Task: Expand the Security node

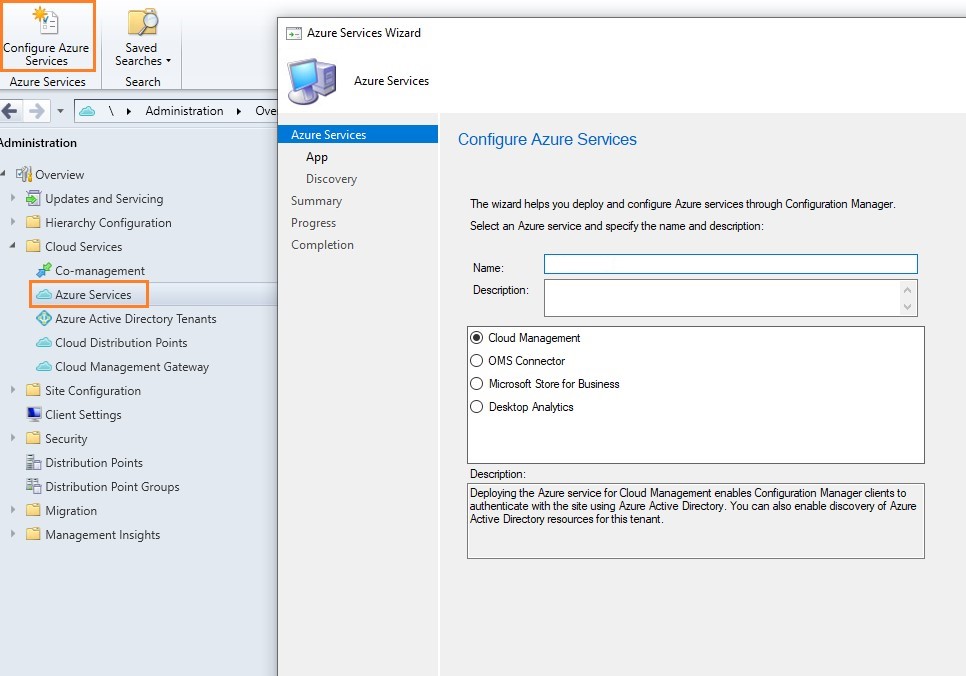Action: pyautogui.click(x=13, y=438)
